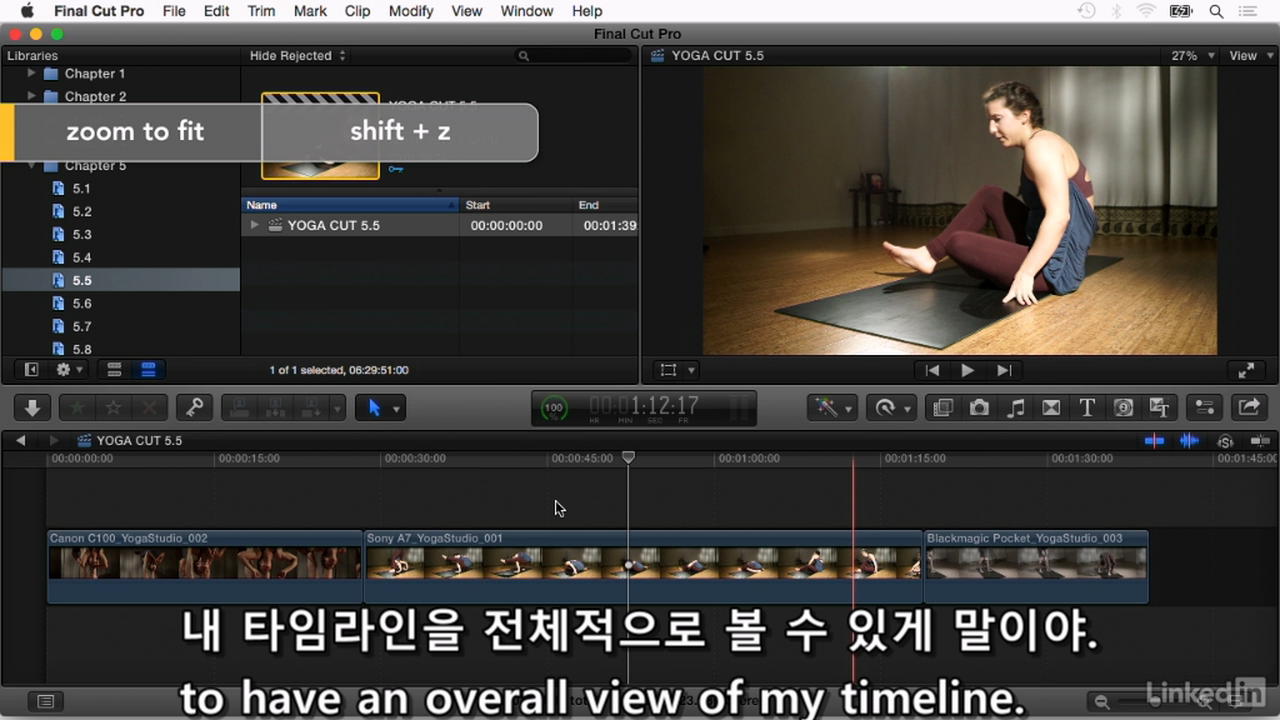The height and width of the screenshot is (720, 1280).
Task: Switch browser to filmstrip view
Action: click(114, 370)
